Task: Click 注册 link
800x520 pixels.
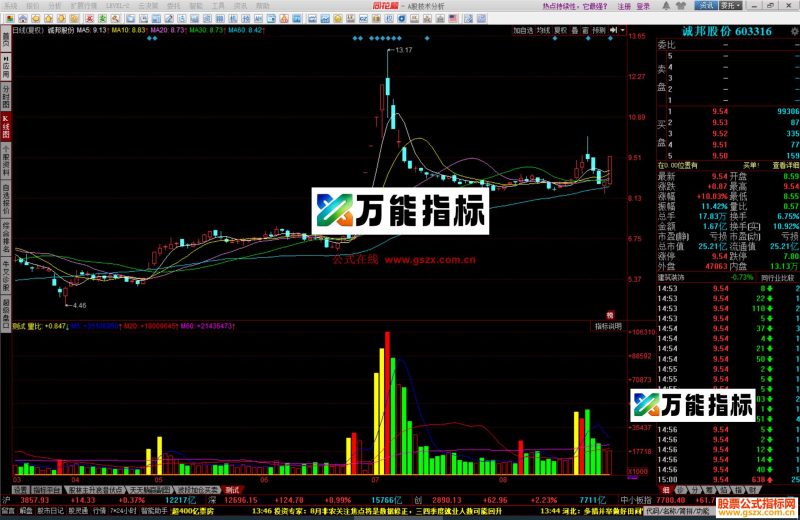Action: 624,6
